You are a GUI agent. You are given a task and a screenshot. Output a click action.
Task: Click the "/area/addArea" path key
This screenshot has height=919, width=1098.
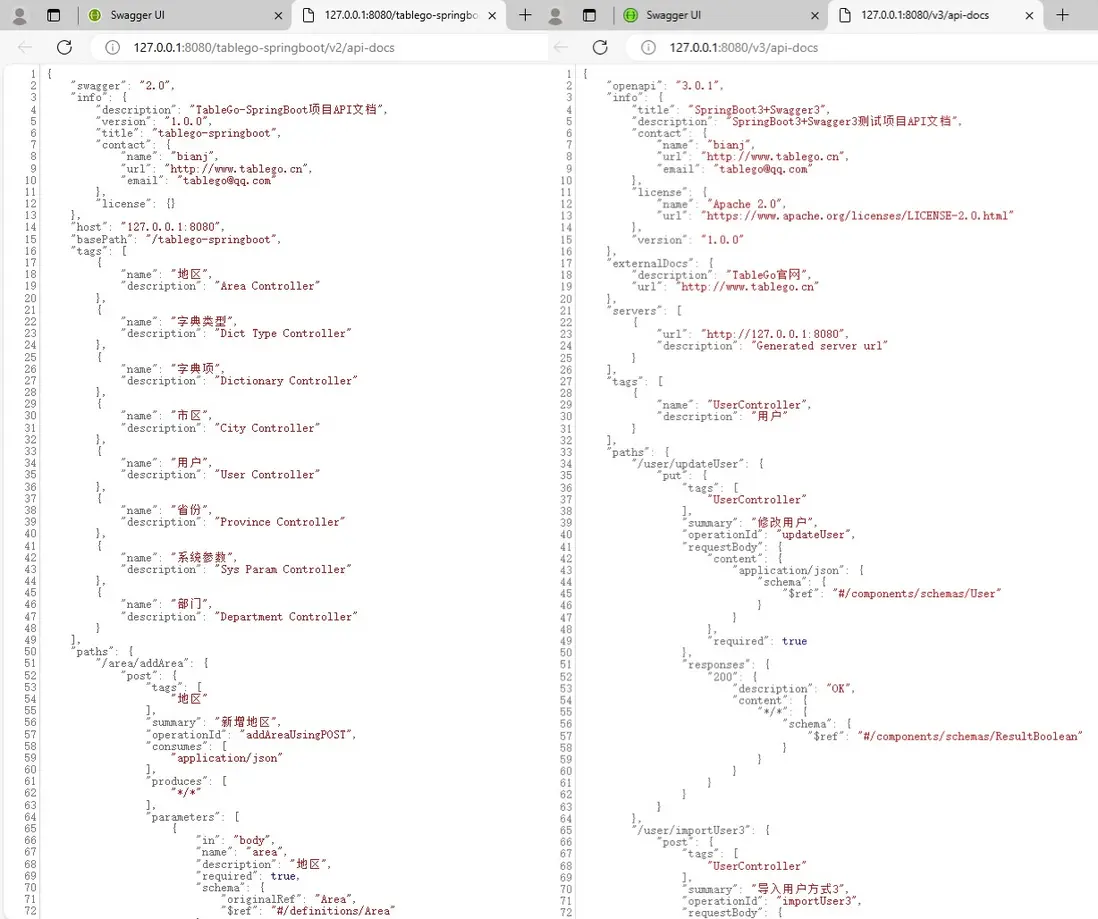pyautogui.click(x=144, y=663)
